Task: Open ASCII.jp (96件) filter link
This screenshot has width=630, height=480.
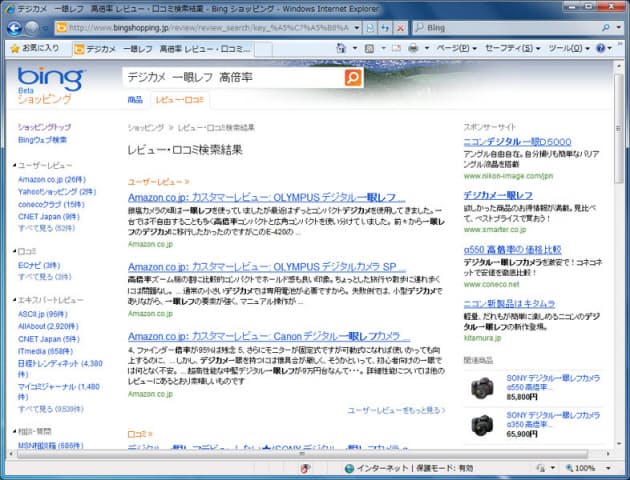Action: pyautogui.click(x=43, y=314)
